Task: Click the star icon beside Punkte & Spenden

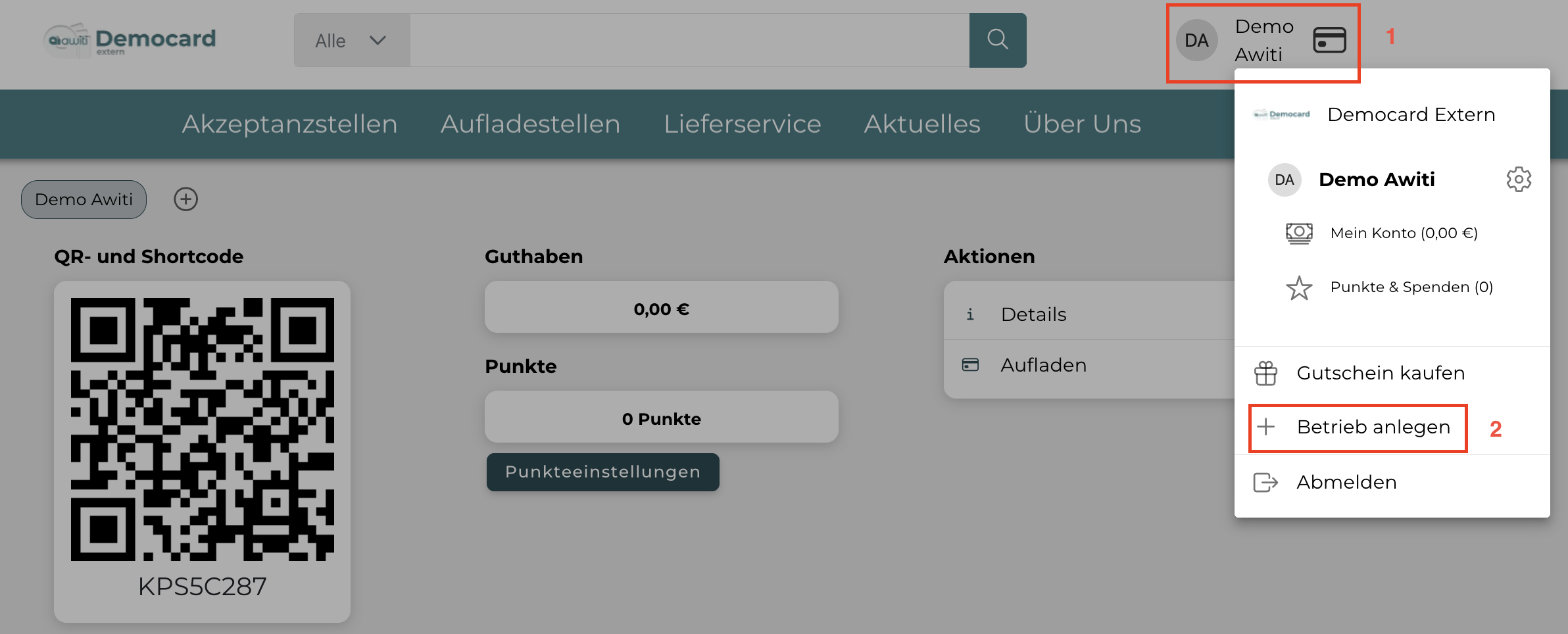Action: point(1299,287)
